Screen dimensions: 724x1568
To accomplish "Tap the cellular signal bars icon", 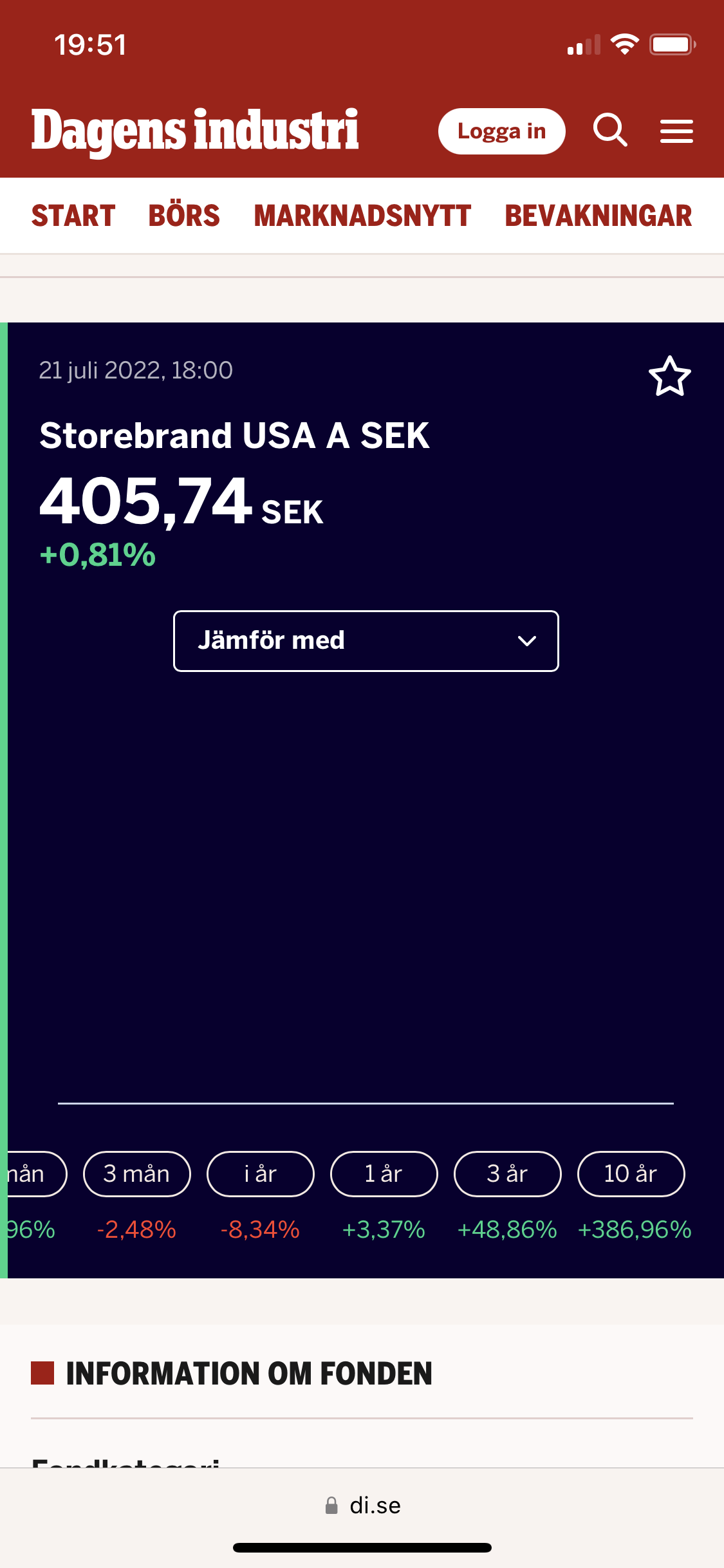I will click(x=584, y=45).
